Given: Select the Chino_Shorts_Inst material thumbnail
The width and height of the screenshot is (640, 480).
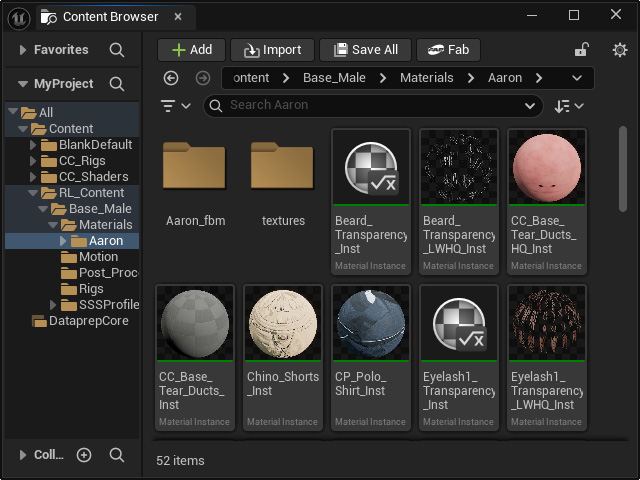Looking at the screenshot, I should tap(283, 323).
